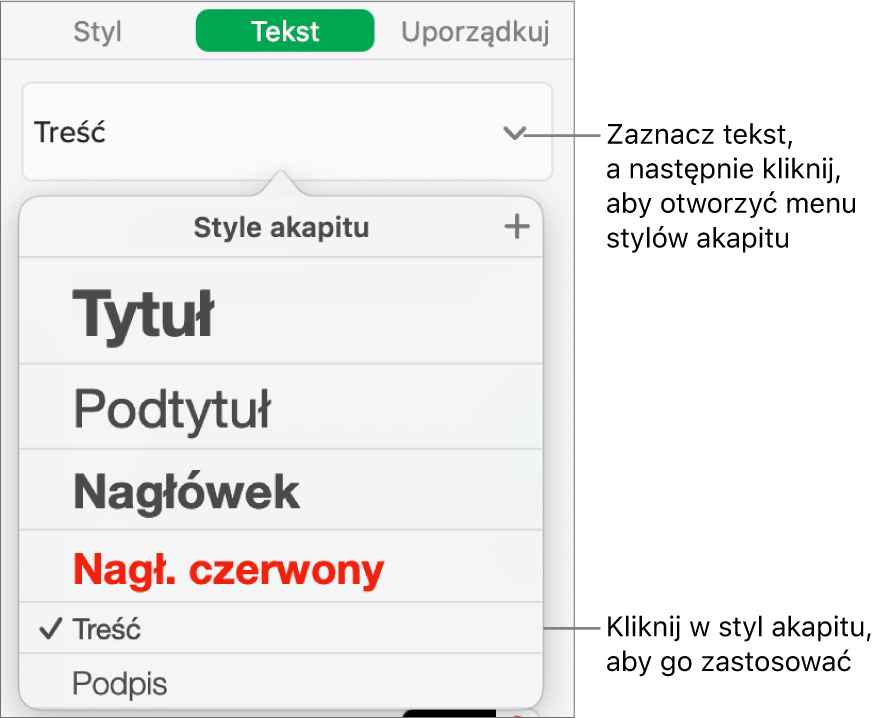Add new paragraph style with plus icon
Screen dimensions: 886x718
[x=516, y=228]
